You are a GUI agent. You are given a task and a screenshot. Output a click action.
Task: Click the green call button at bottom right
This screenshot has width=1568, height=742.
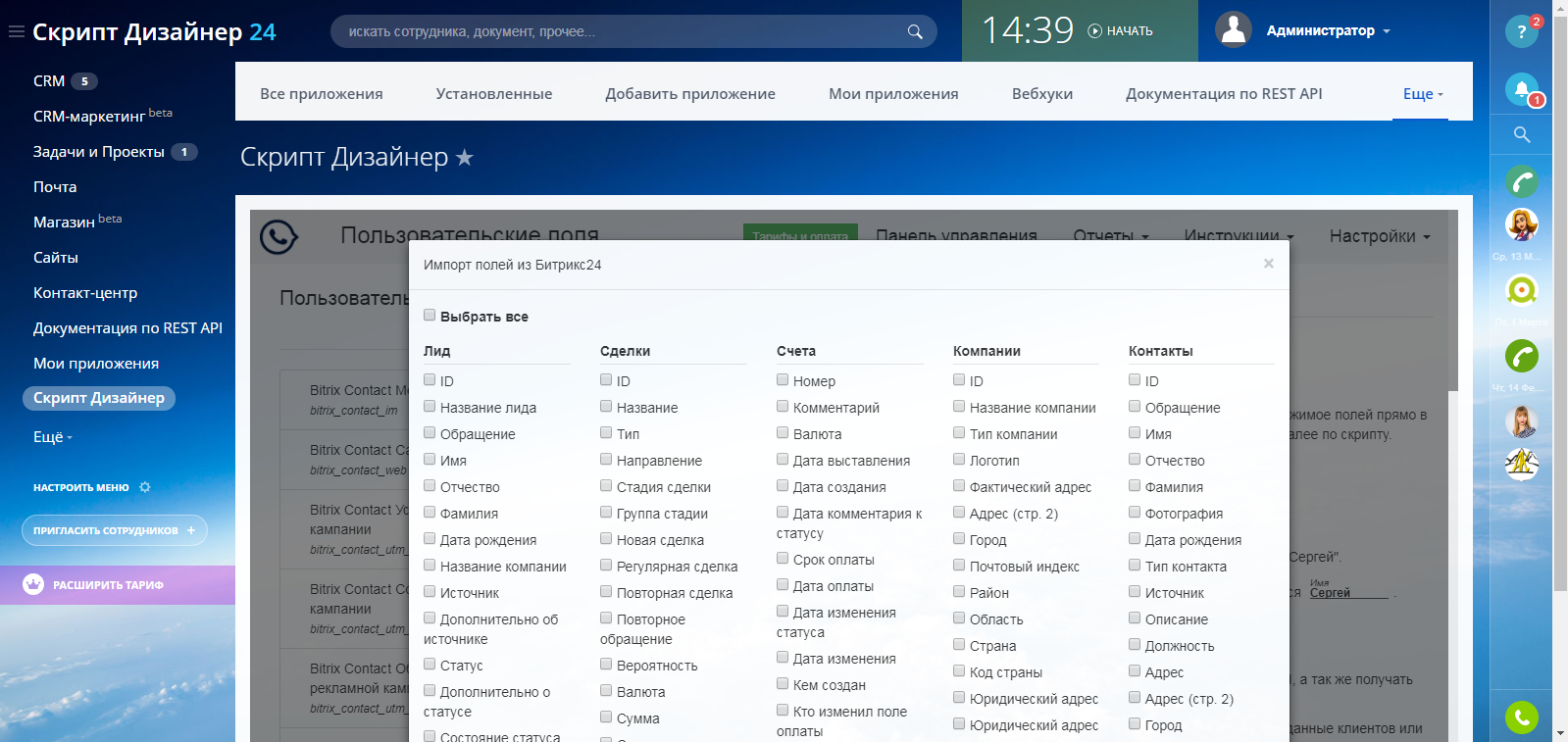1522,718
